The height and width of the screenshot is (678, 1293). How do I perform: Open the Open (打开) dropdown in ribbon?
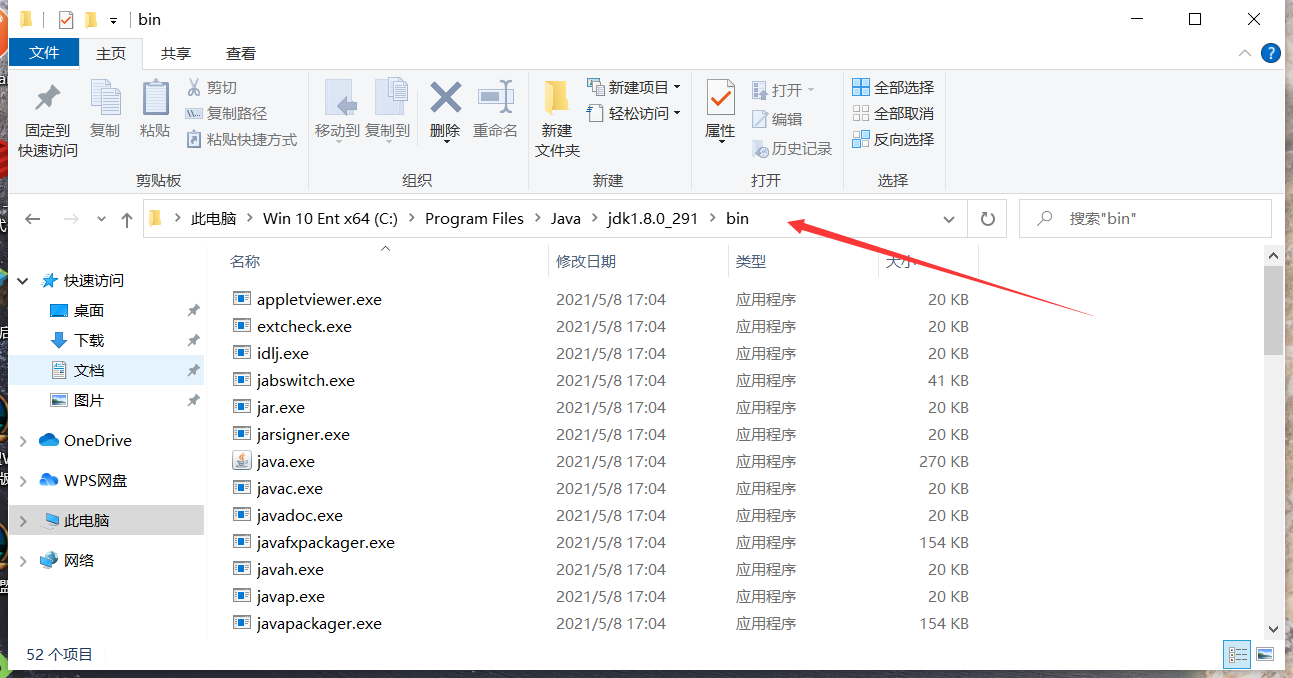[783, 90]
